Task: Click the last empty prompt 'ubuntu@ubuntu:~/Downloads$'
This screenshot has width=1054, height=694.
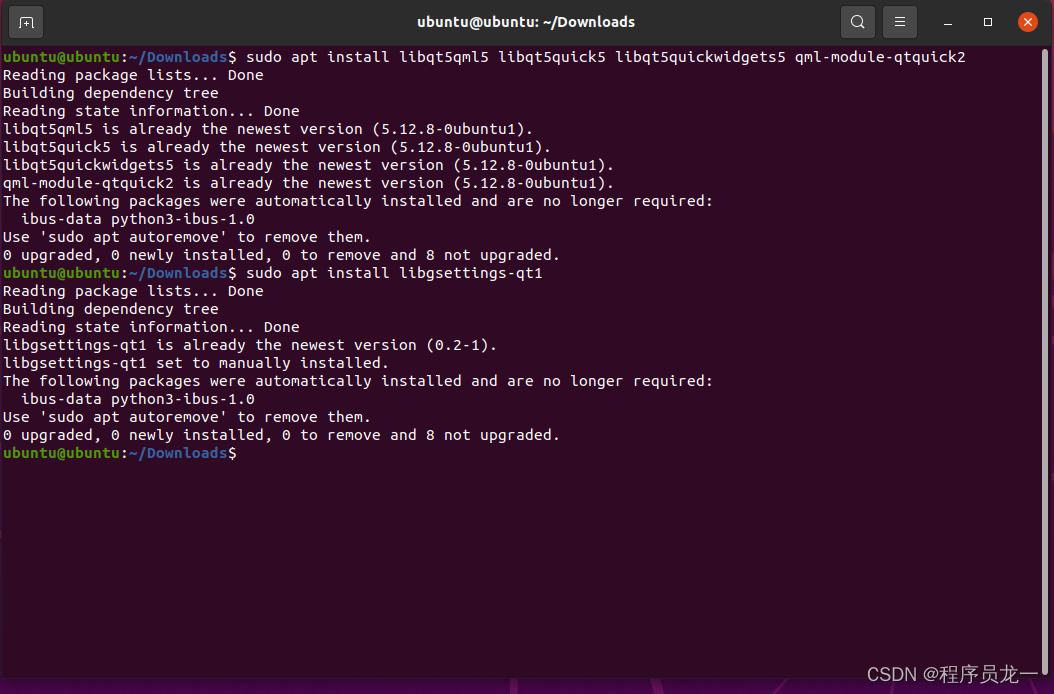Action: pyautogui.click(x=120, y=453)
